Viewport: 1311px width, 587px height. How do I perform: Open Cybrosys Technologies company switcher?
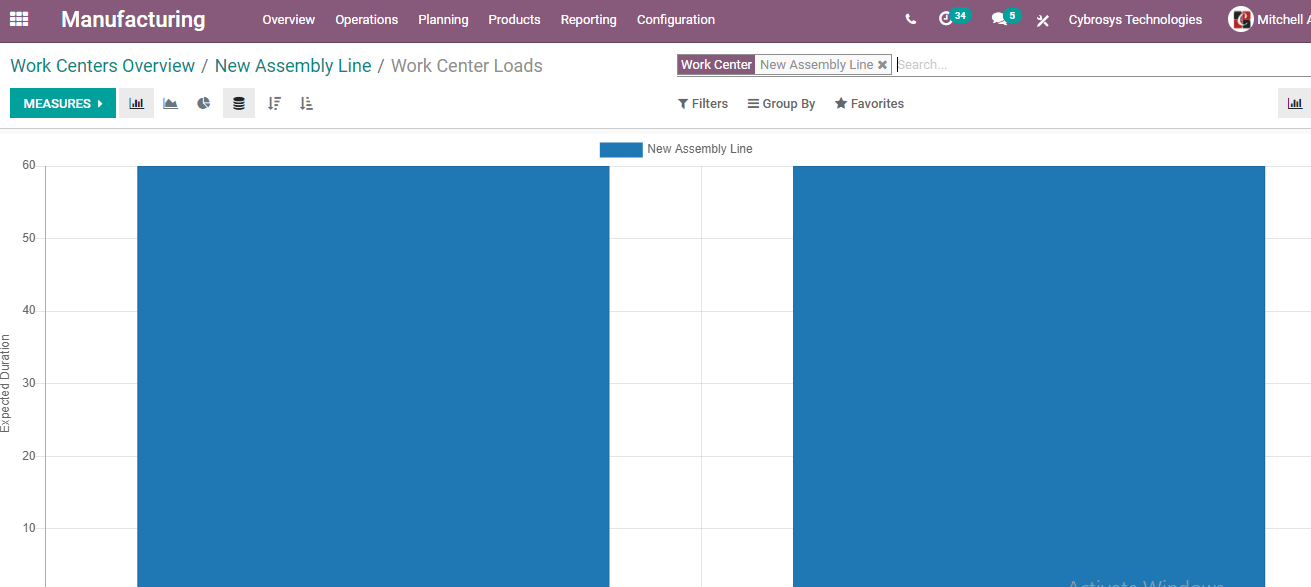tap(1135, 19)
